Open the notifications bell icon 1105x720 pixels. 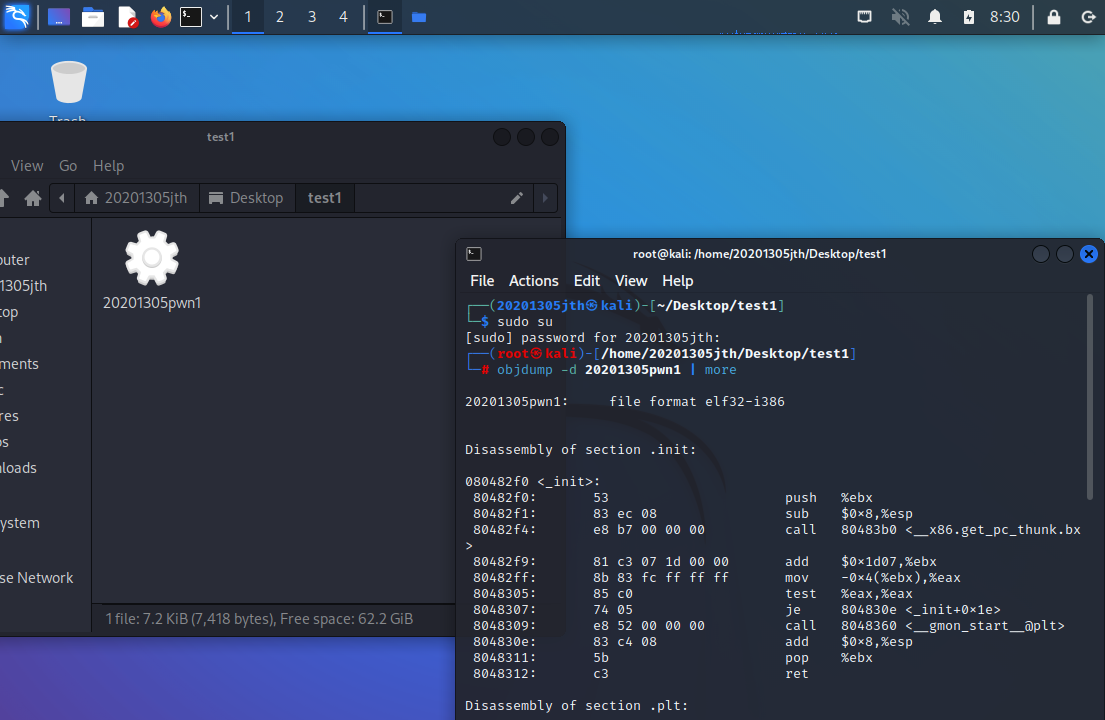(x=934, y=17)
